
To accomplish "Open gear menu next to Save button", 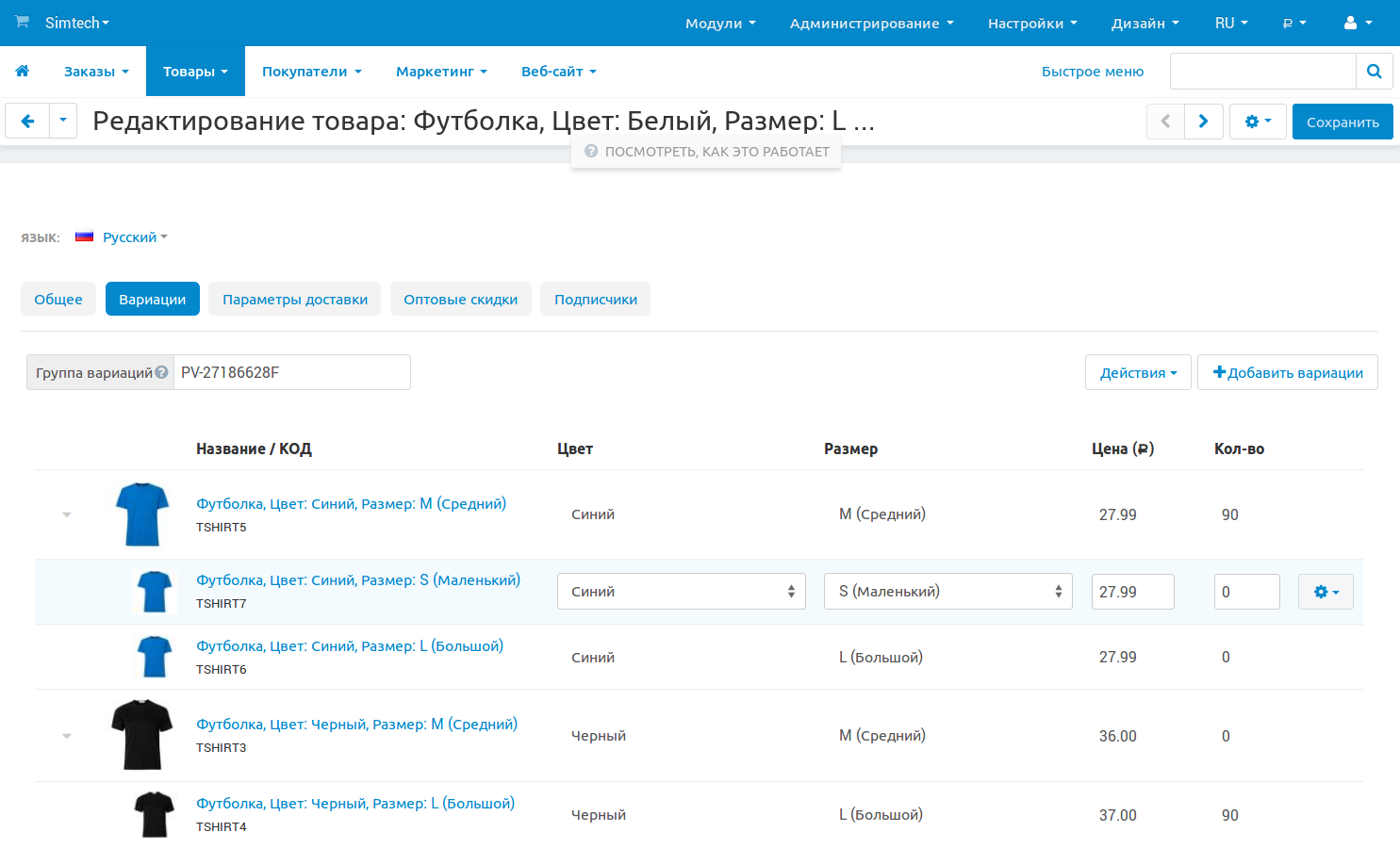I will pyautogui.click(x=1258, y=122).
